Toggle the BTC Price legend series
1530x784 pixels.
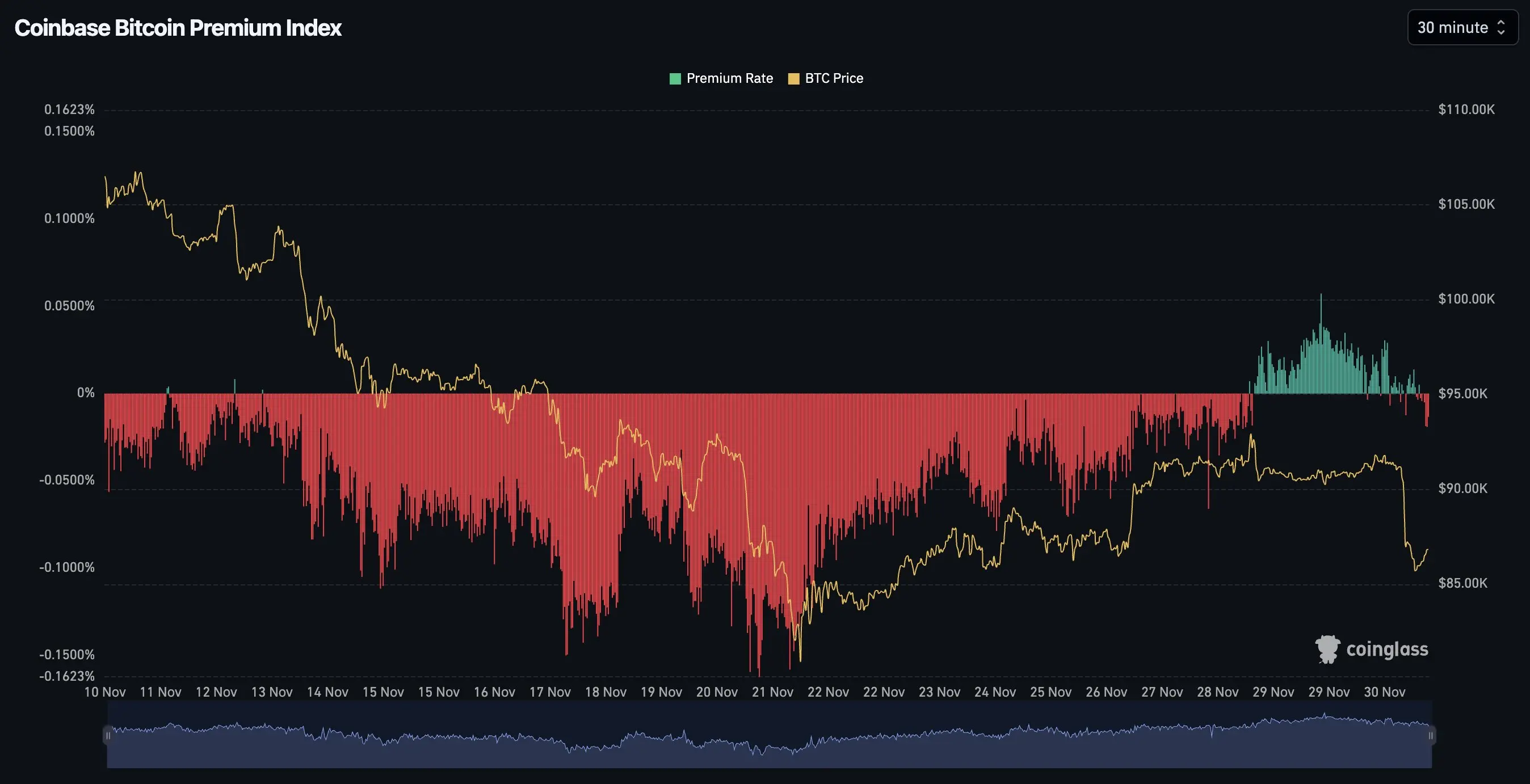[833, 78]
